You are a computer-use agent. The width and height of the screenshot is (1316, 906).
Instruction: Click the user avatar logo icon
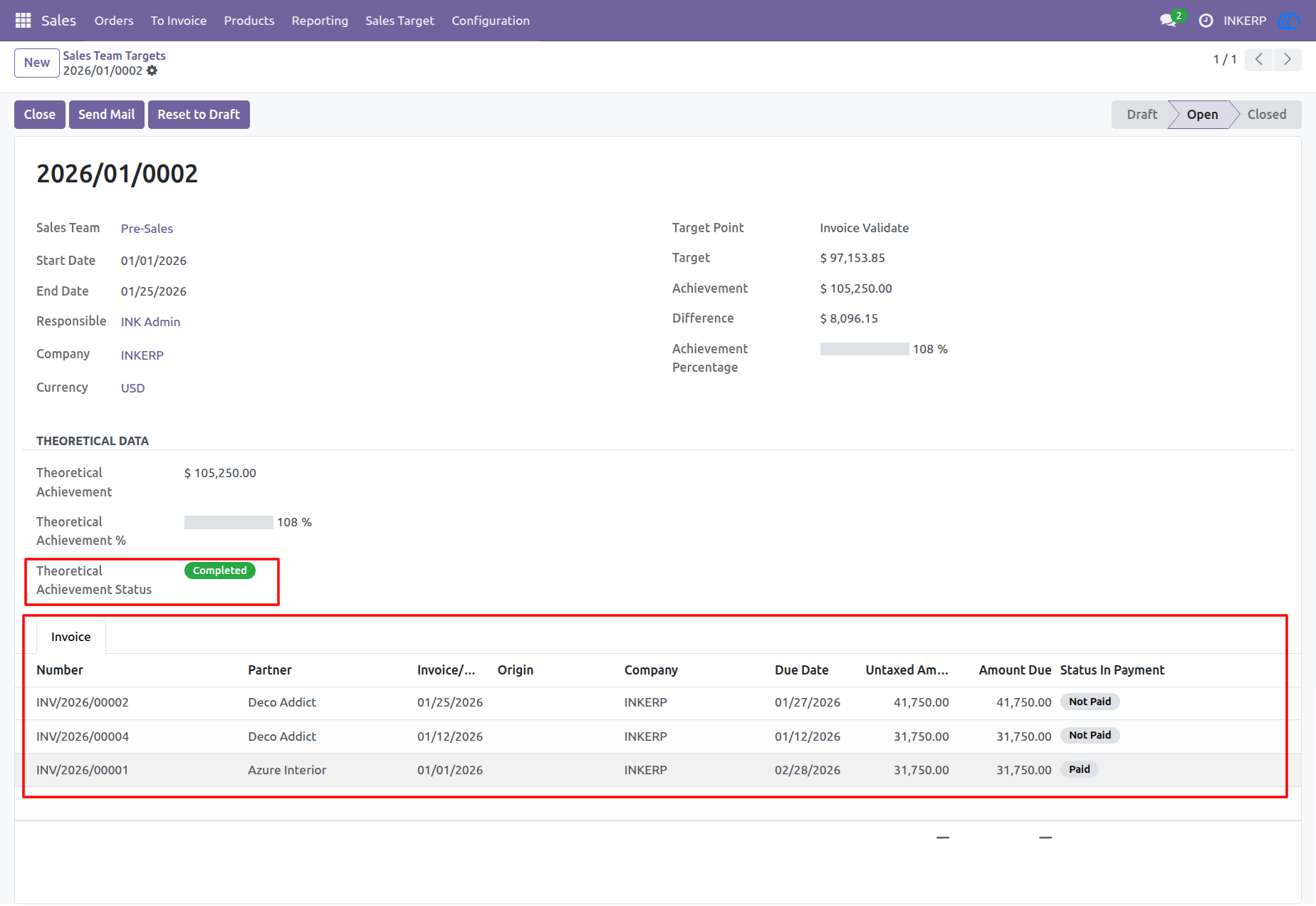click(1288, 21)
